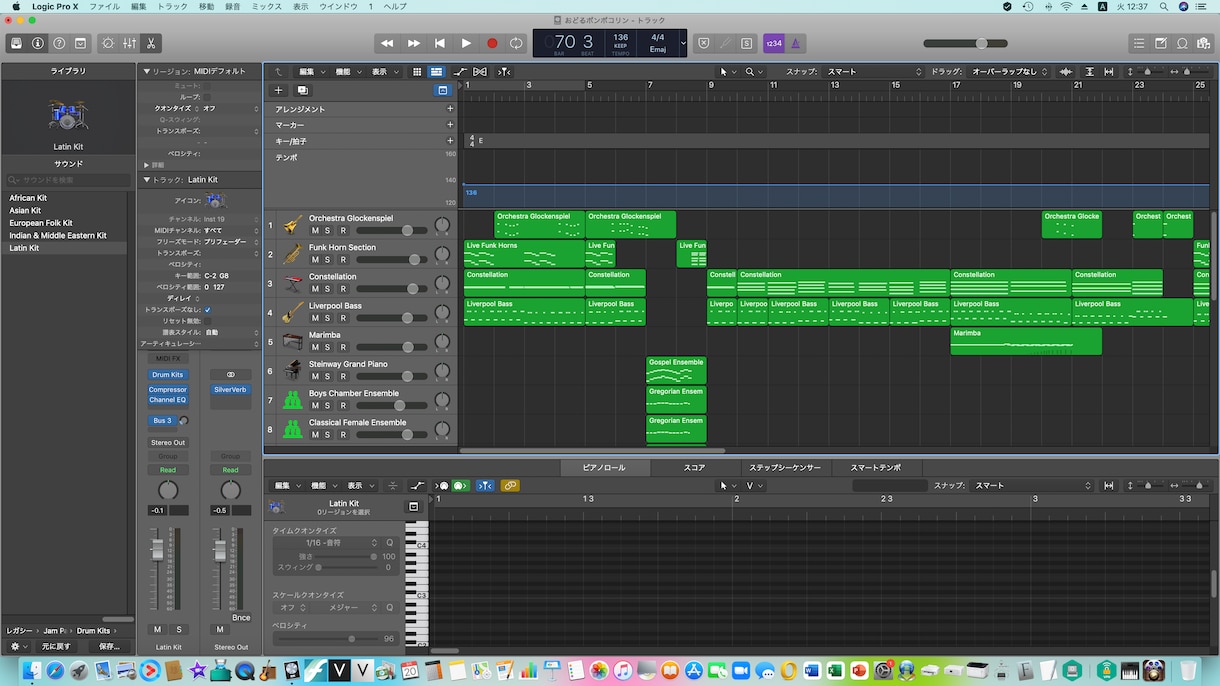The height and width of the screenshot is (686, 1220).
Task: Click the SilverVerb plugin slot
Action: tap(230, 390)
